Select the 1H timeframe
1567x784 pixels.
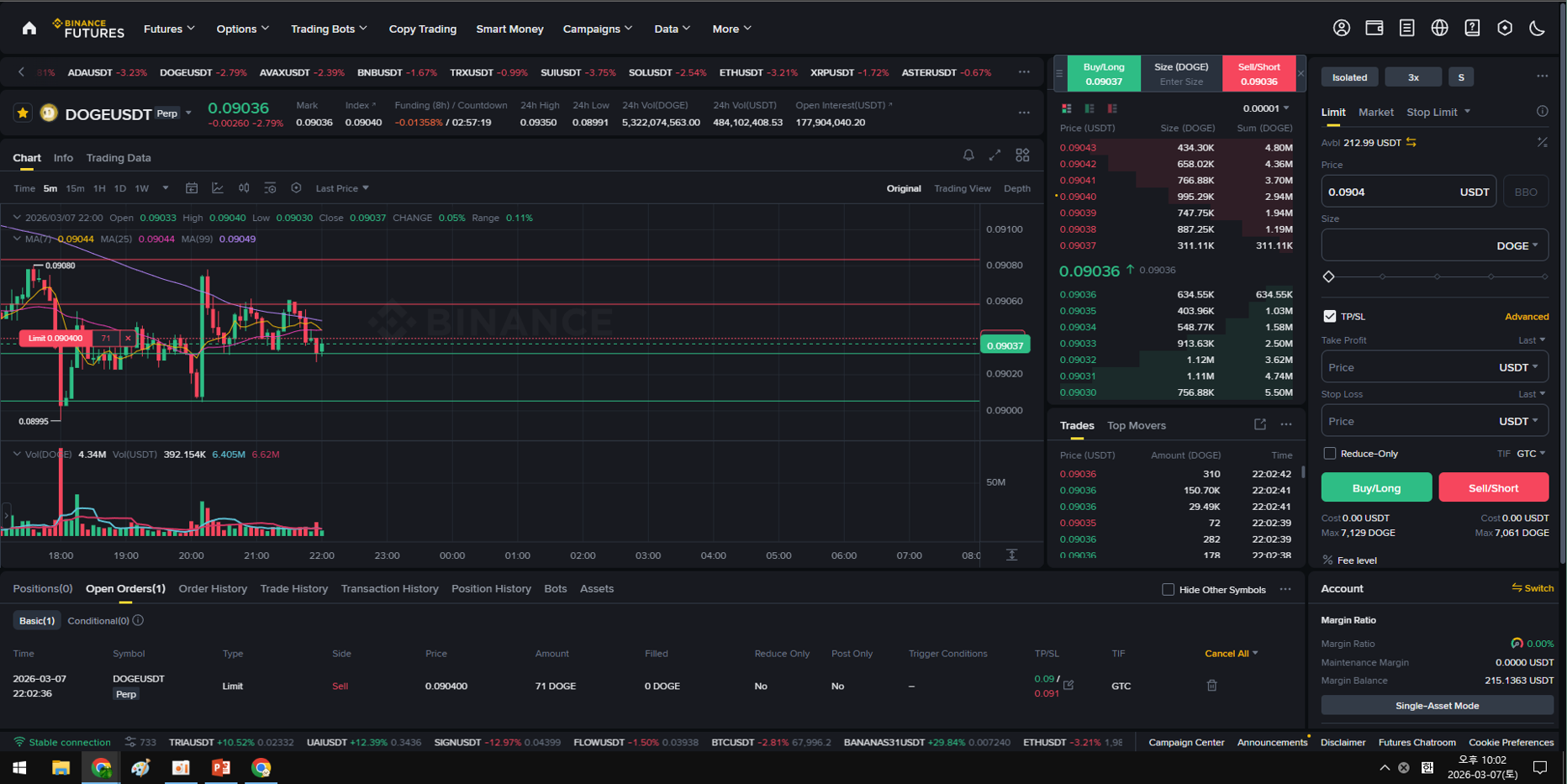pyautogui.click(x=99, y=188)
